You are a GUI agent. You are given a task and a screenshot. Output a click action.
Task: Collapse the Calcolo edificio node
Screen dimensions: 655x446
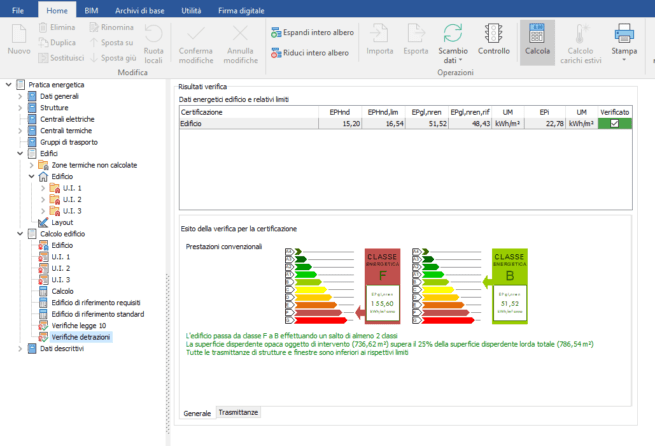20,234
